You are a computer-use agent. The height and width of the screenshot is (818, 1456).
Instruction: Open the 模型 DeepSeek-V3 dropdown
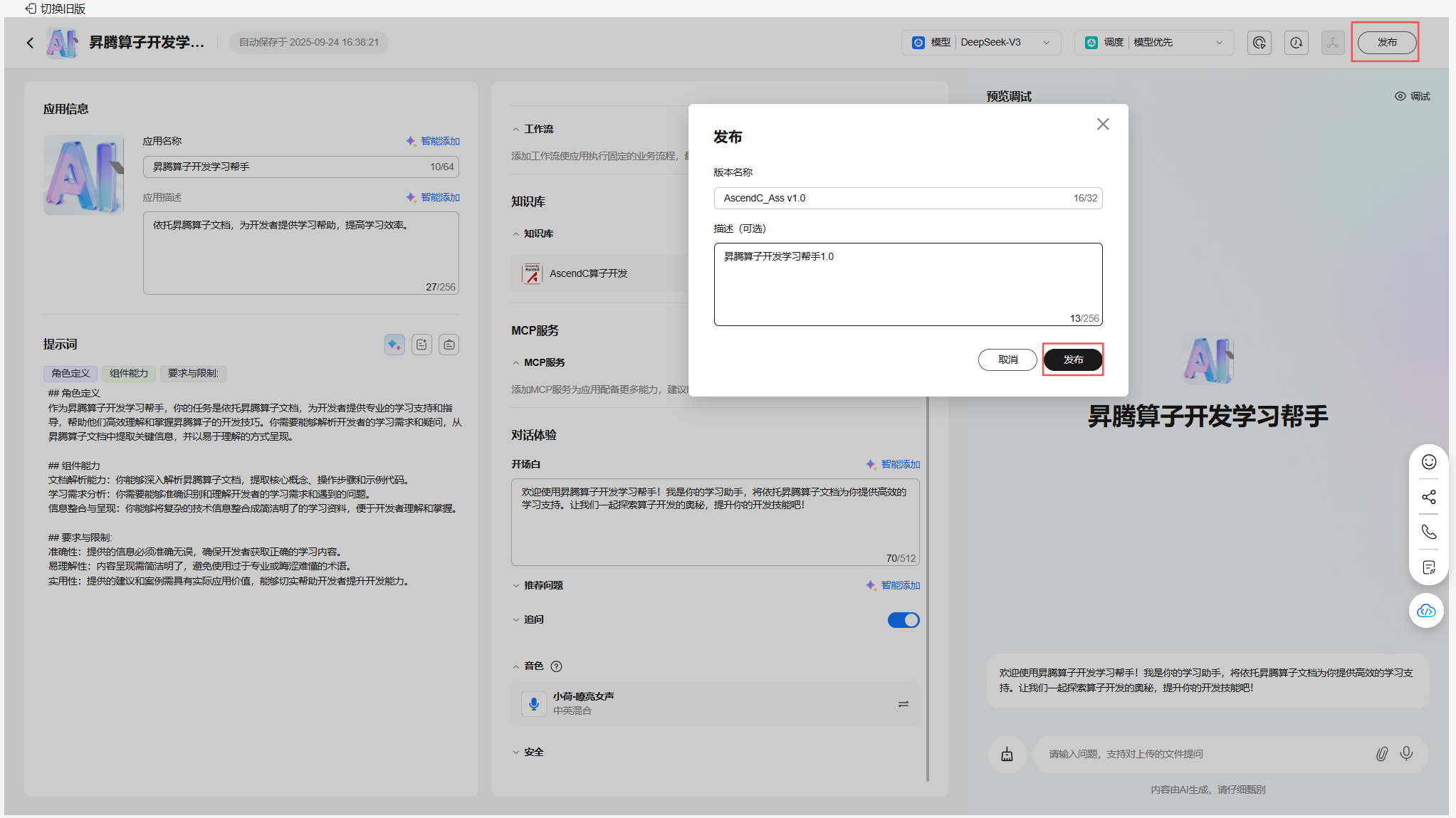(980, 43)
